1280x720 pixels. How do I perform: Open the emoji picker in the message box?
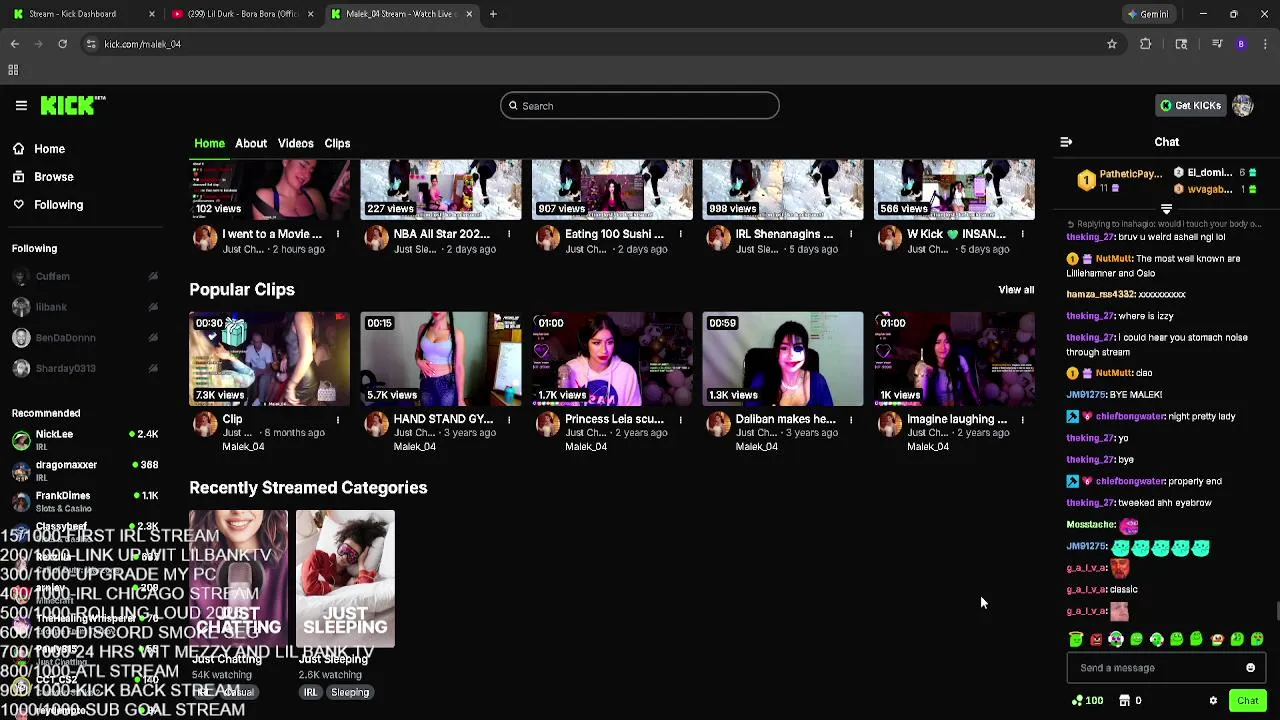coord(1250,668)
